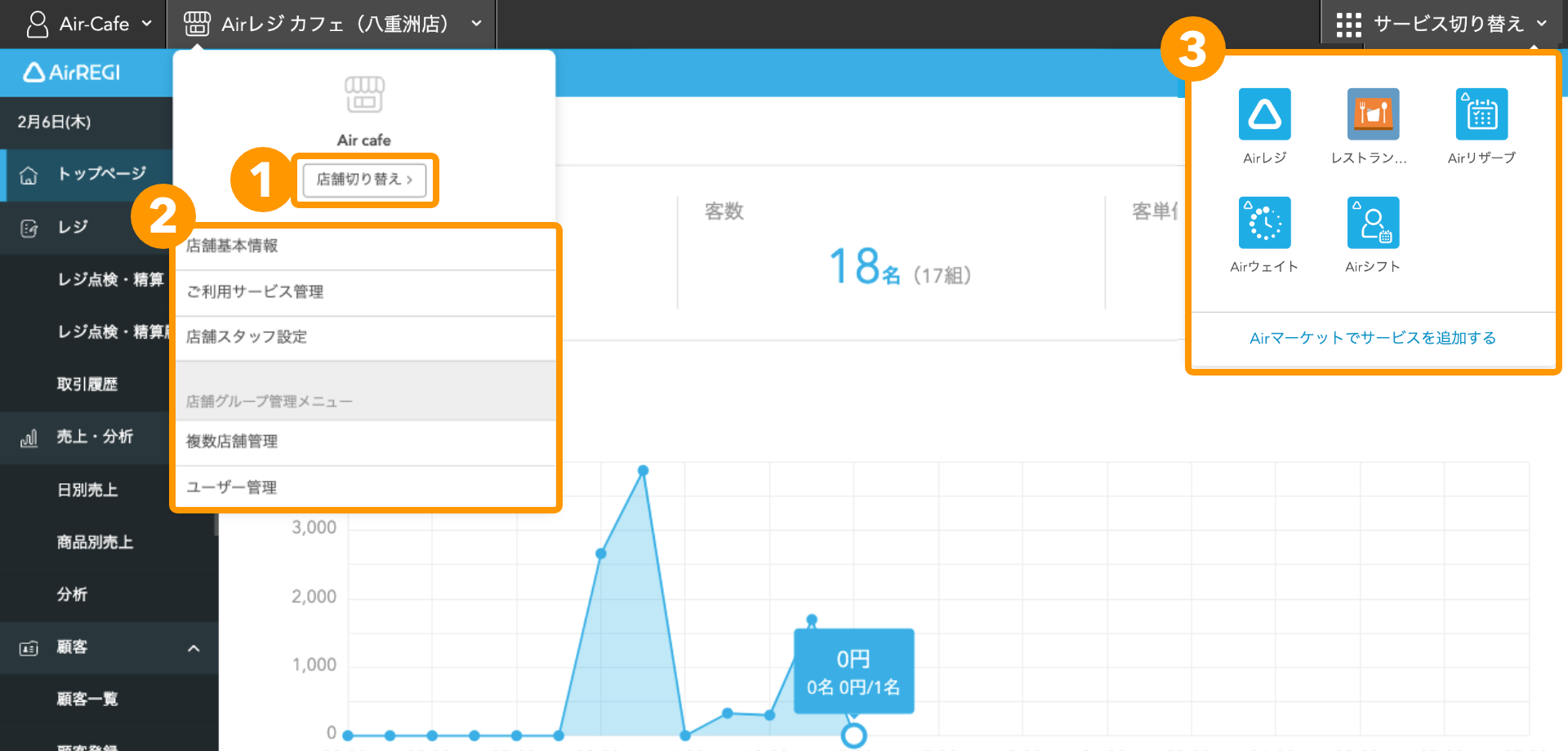The width and height of the screenshot is (1568, 751).
Task: Open 店舗スタッフ設定 menu entry
Action: pos(366,337)
